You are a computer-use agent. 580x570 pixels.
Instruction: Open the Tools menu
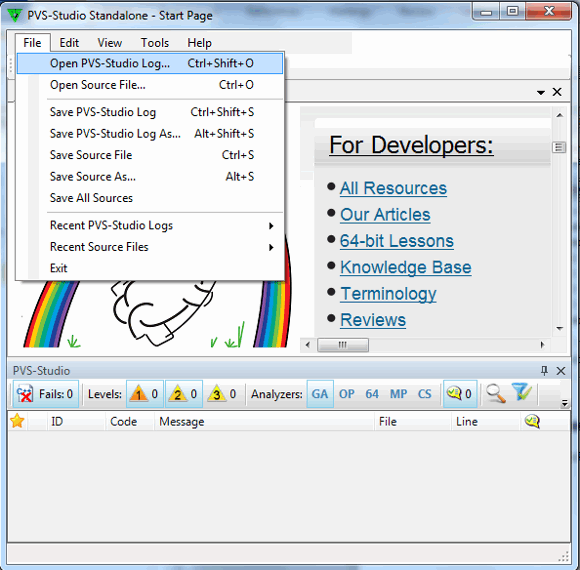[x=155, y=43]
